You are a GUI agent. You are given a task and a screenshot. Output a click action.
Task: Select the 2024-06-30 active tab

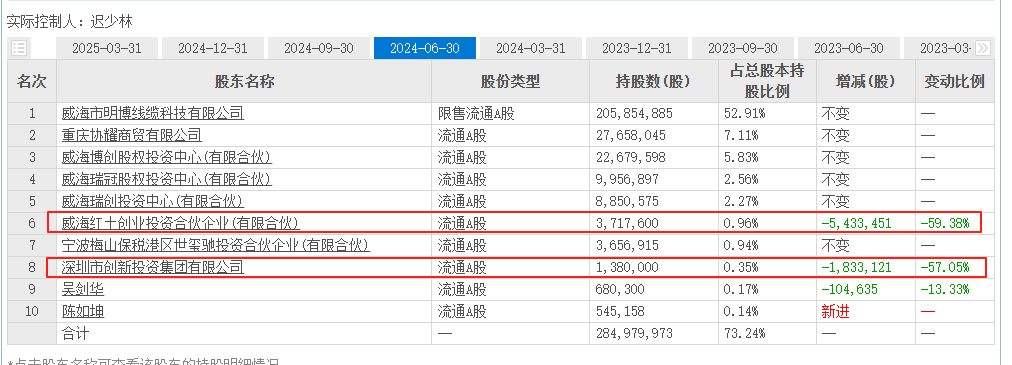(x=425, y=48)
